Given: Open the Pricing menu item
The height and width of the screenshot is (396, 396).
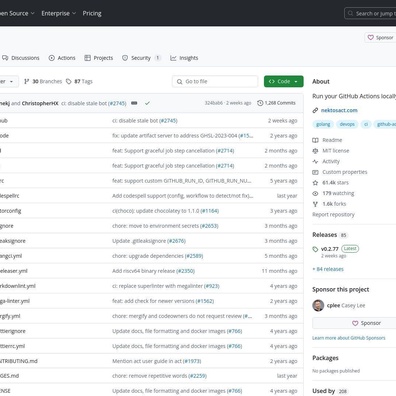Looking at the screenshot, I should click(x=92, y=13).
